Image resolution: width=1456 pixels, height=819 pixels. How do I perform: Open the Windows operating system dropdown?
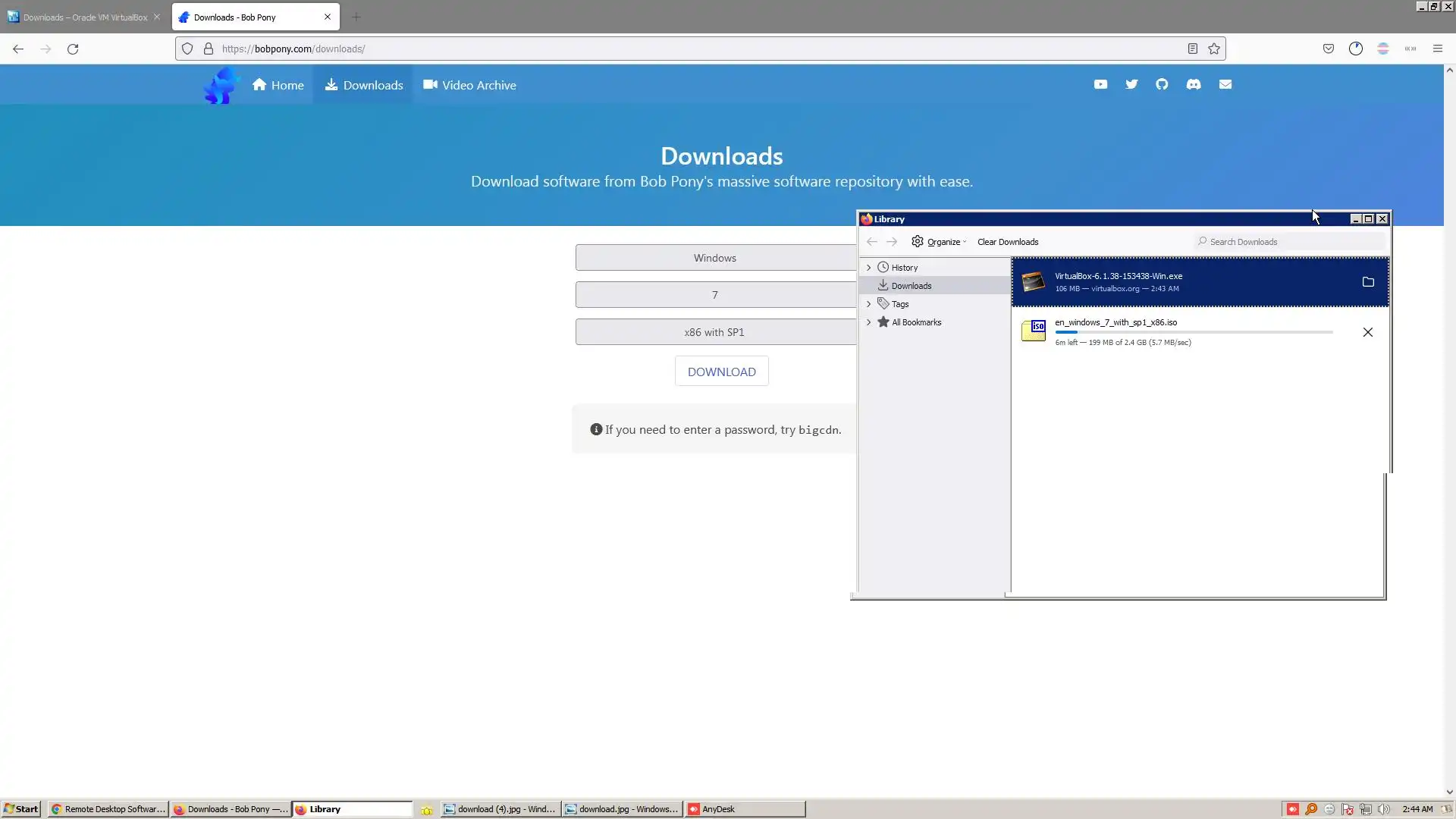click(x=714, y=258)
